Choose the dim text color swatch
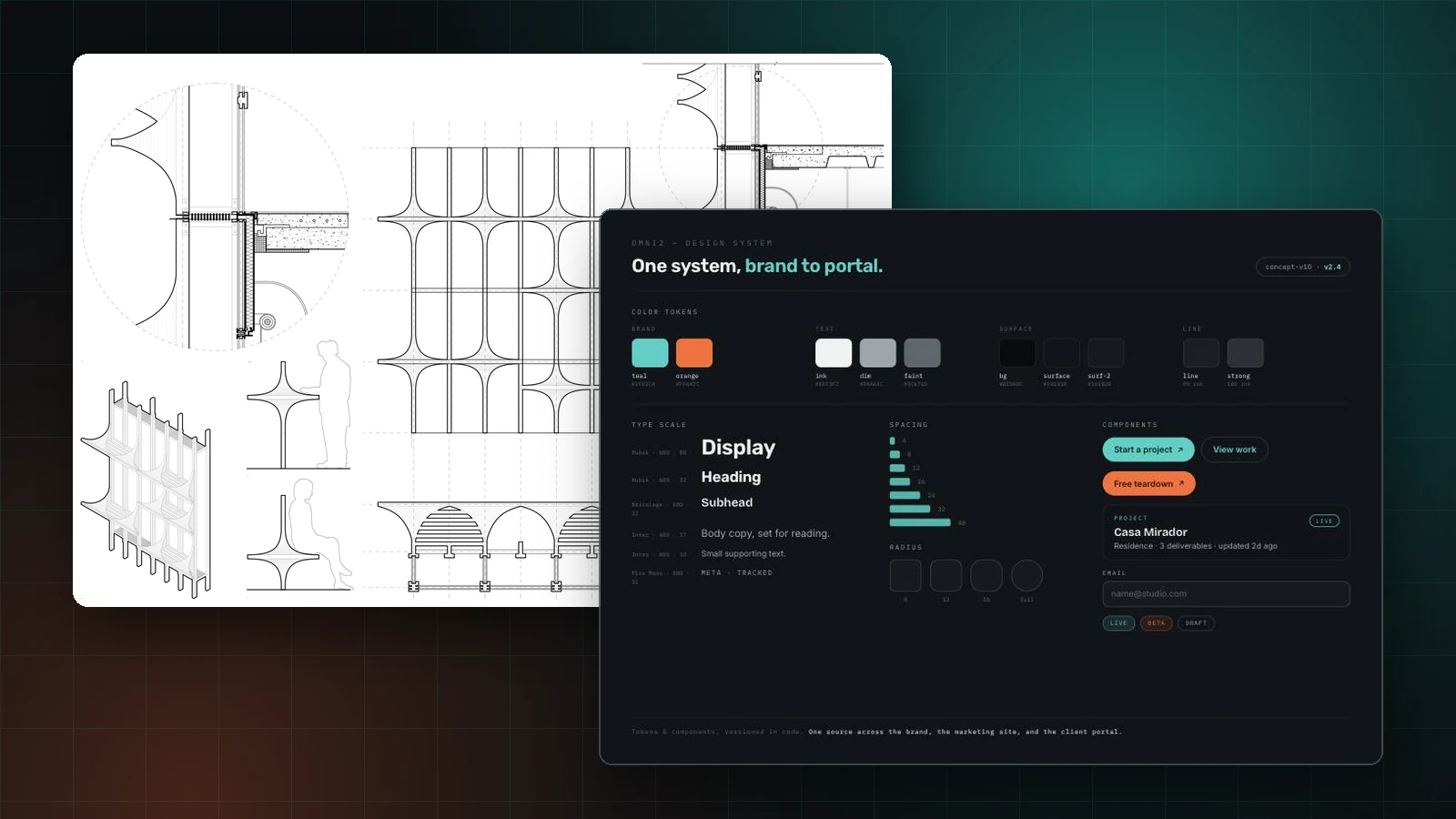This screenshot has height=819, width=1456. click(x=878, y=352)
